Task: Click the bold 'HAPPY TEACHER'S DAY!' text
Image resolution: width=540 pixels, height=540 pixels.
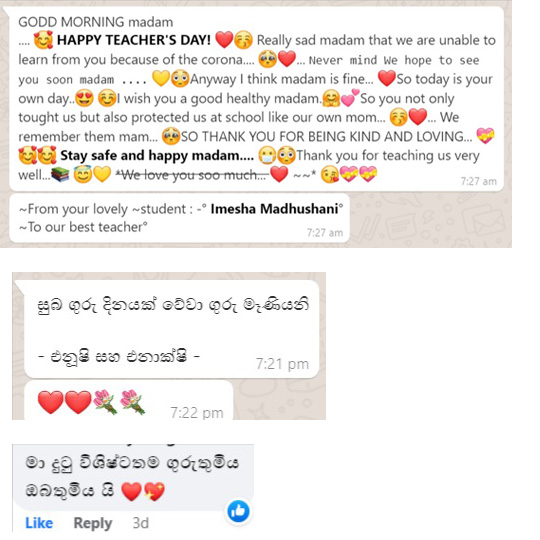Action: coord(134,40)
